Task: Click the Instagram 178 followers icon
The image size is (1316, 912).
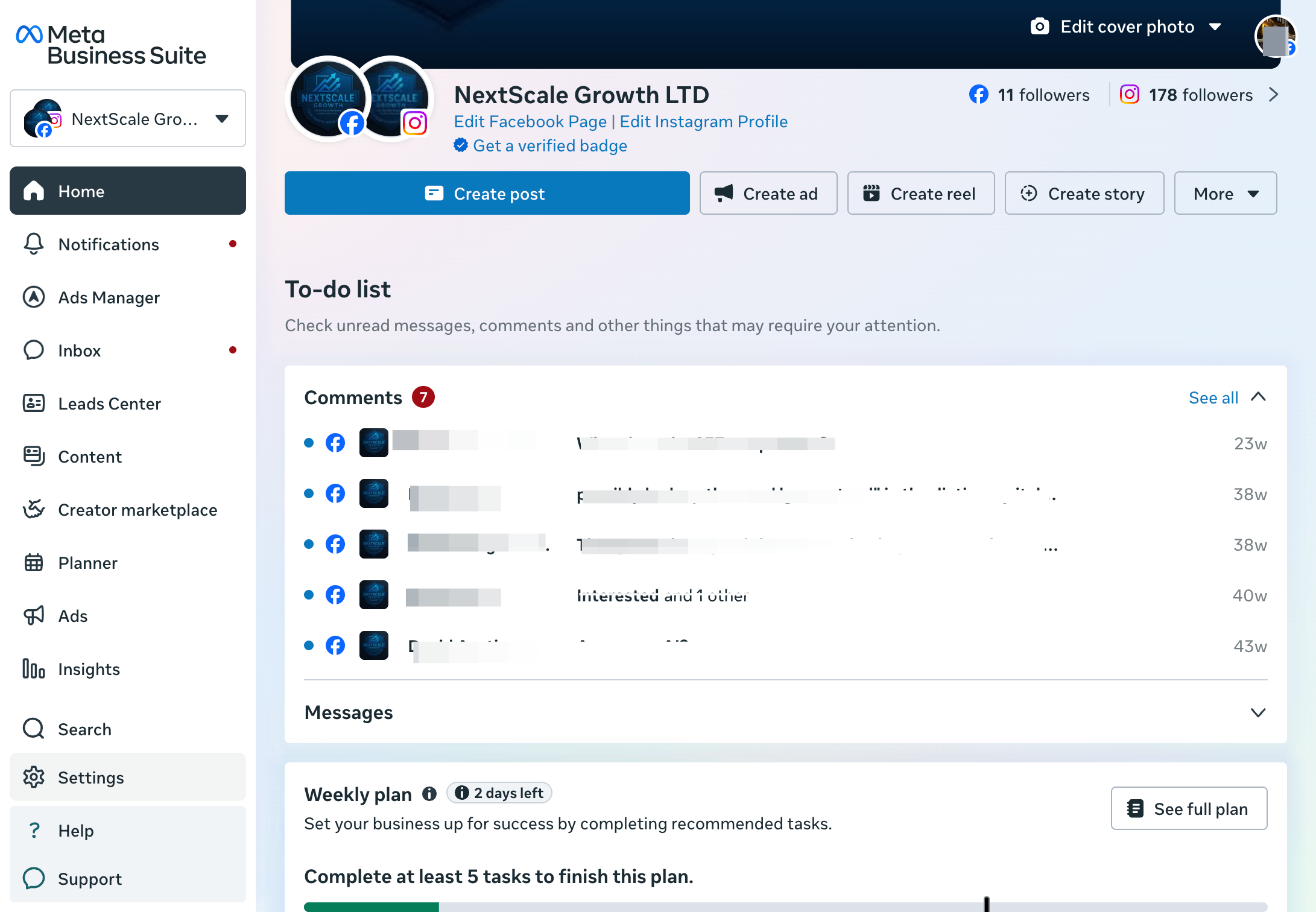Action: coord(1130,95)
